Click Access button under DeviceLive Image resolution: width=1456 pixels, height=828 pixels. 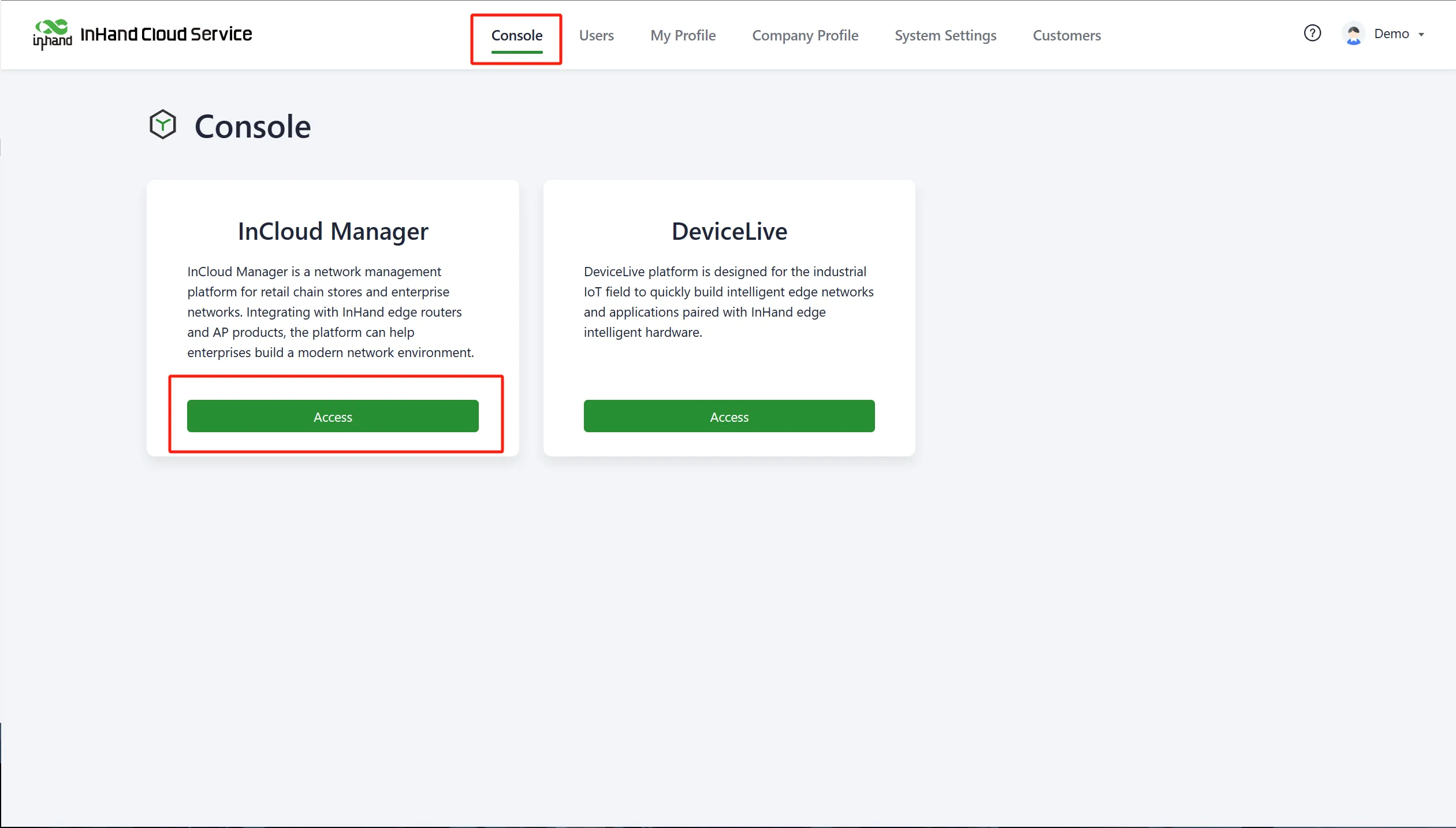point(729,416)
